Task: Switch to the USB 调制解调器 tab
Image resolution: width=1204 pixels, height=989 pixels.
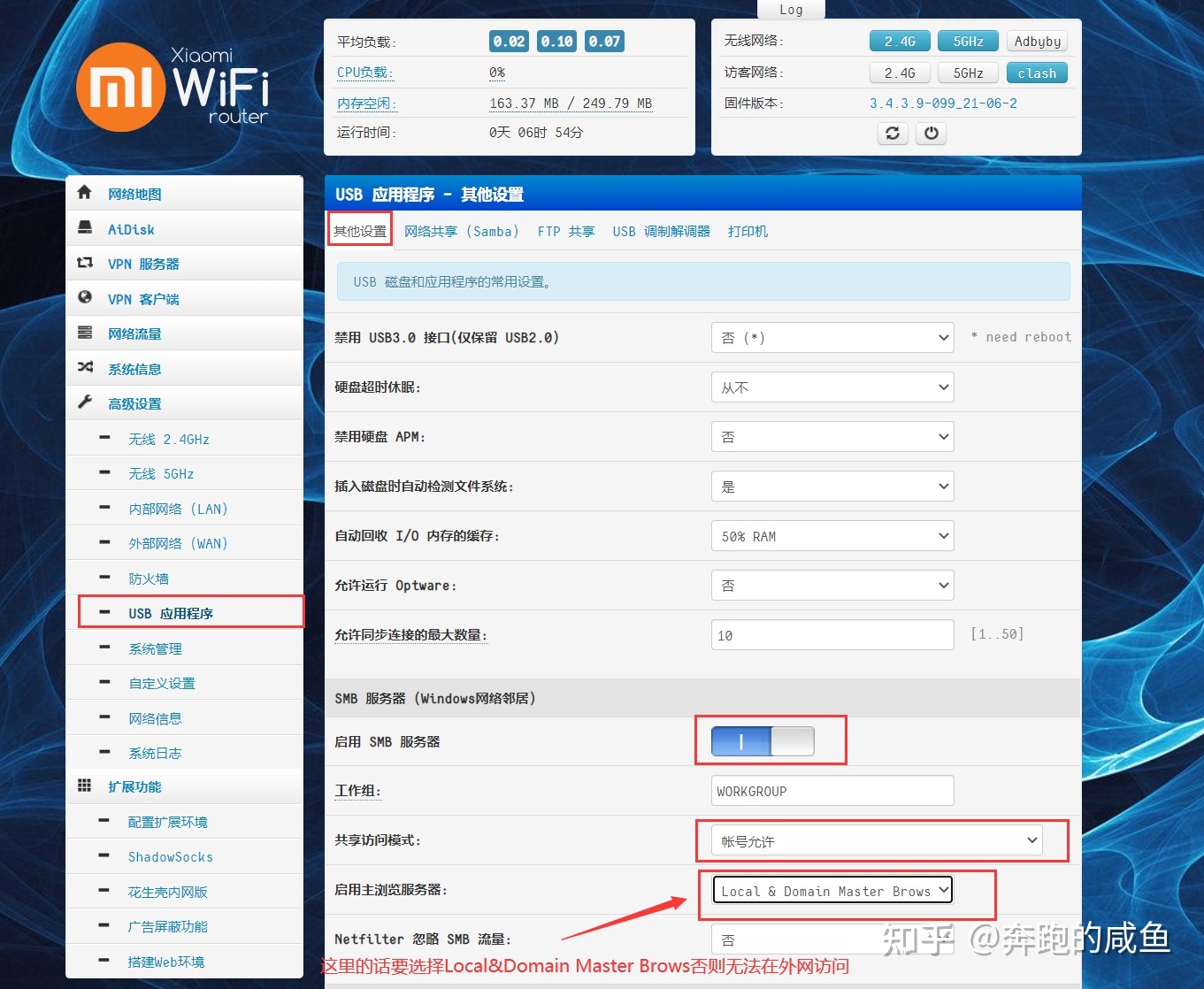Action: coord(662,231)
